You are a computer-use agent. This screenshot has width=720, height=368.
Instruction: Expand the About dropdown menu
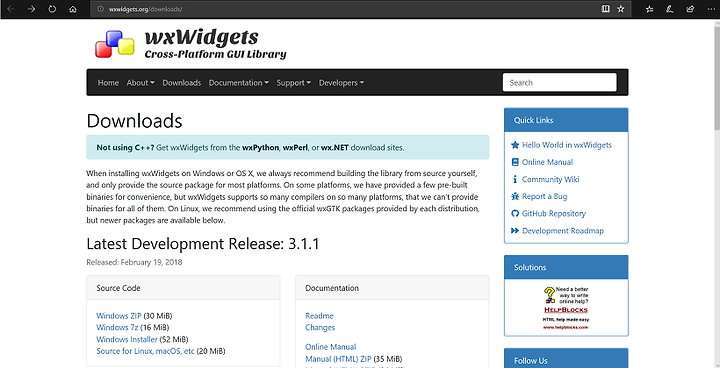click(140, 83)
